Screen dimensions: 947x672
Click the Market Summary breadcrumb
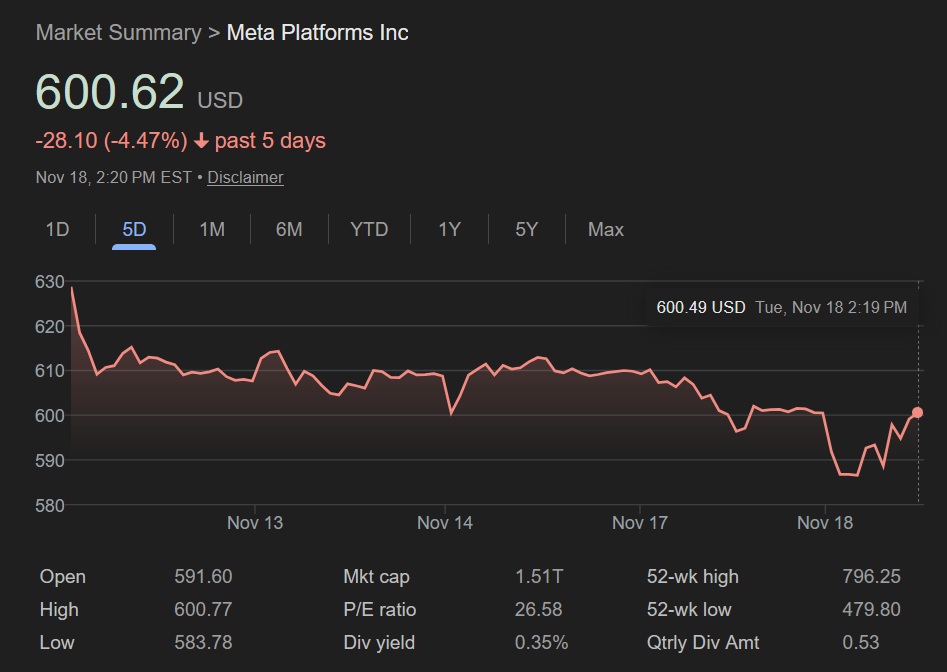118,33
